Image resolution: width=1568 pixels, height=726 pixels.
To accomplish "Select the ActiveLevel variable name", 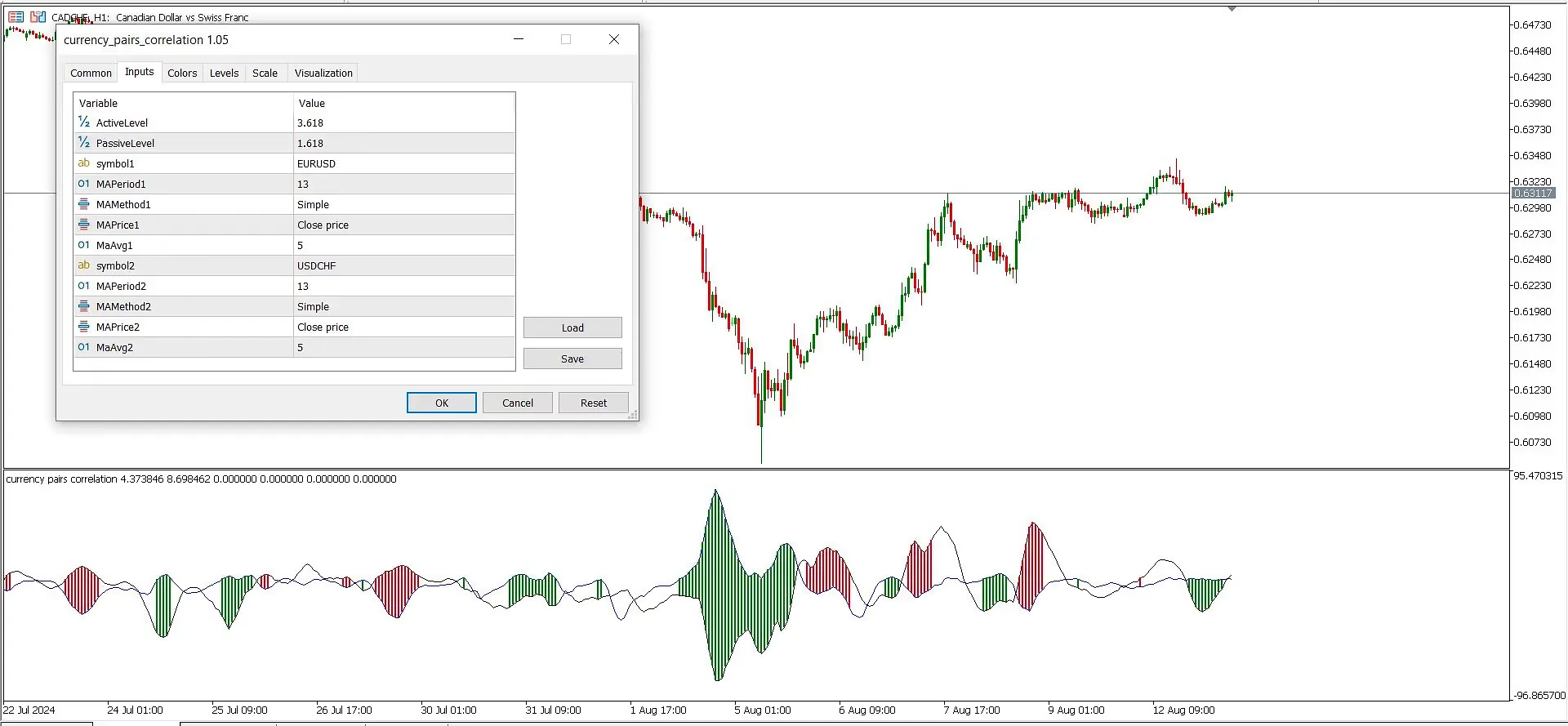I will pos(122,122).
